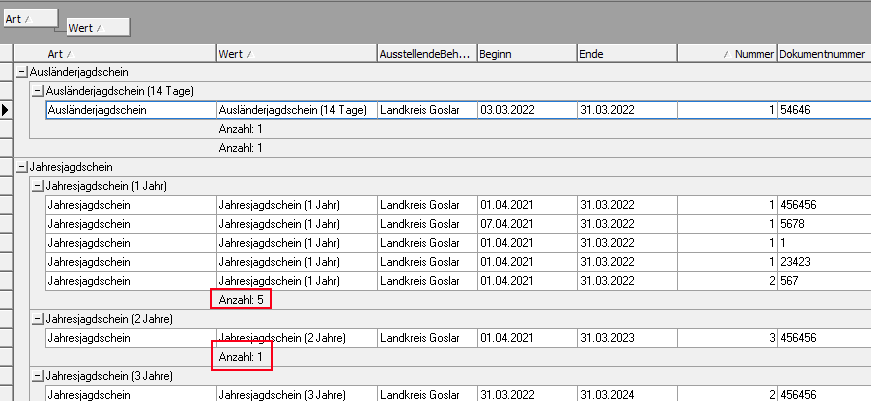
Task: Sort by the Wert column header
Action: tap(295, 53)
